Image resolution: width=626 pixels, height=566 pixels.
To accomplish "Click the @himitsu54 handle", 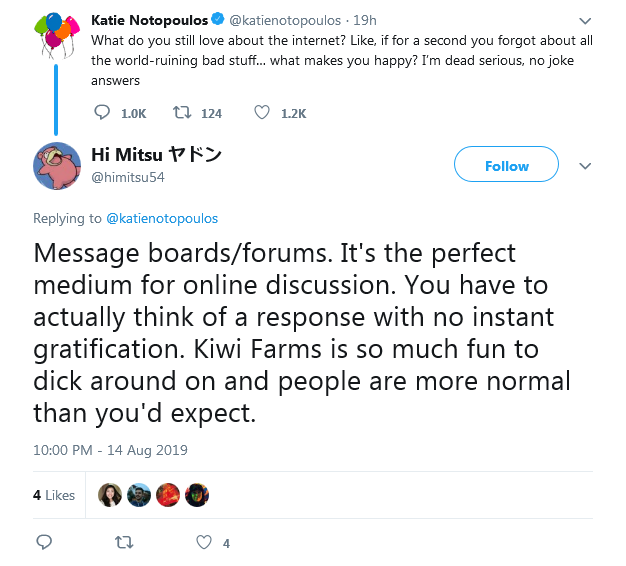I will [x=128, y=177].
